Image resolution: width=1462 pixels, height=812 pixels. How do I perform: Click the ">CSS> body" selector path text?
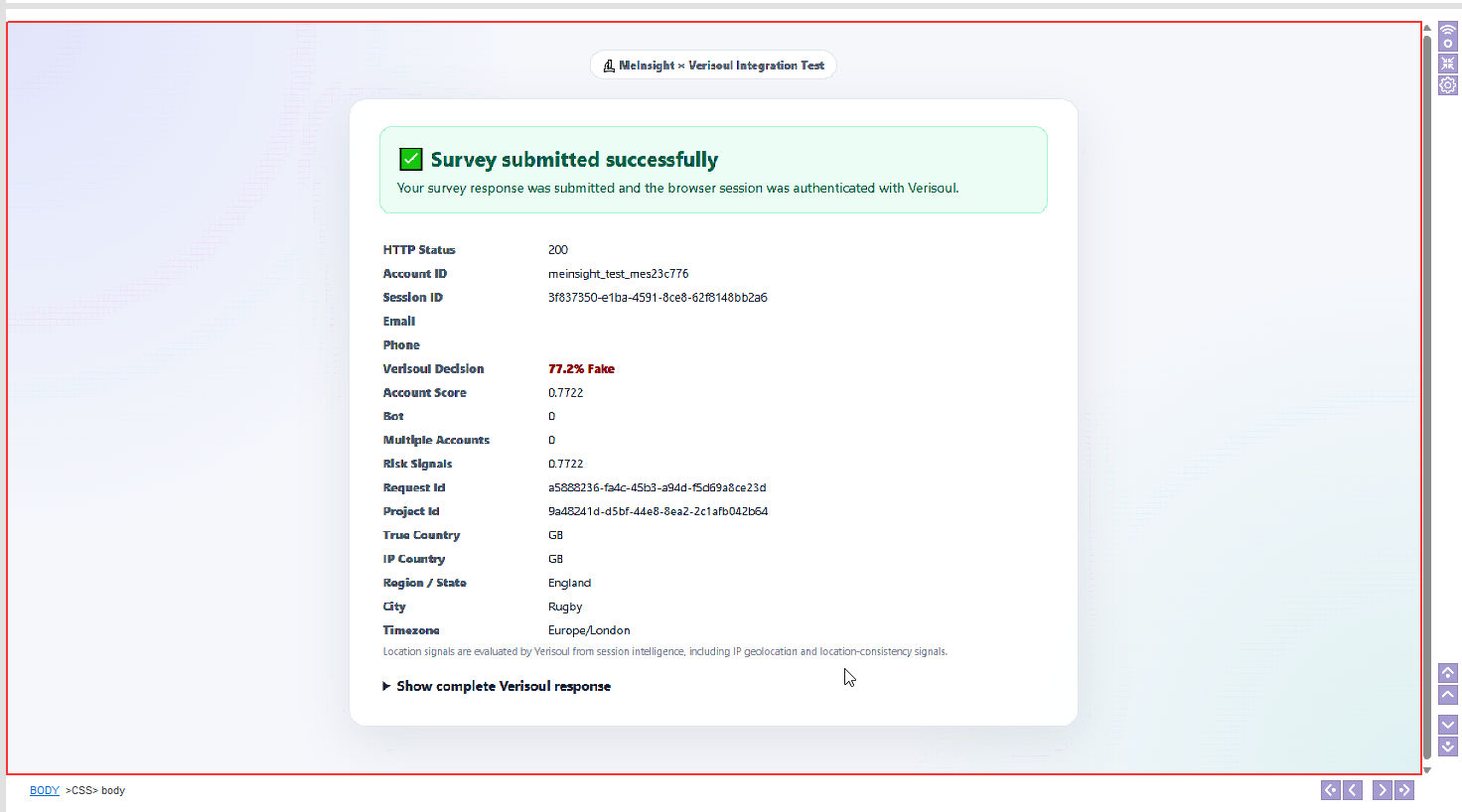click(x=95, y=791)
